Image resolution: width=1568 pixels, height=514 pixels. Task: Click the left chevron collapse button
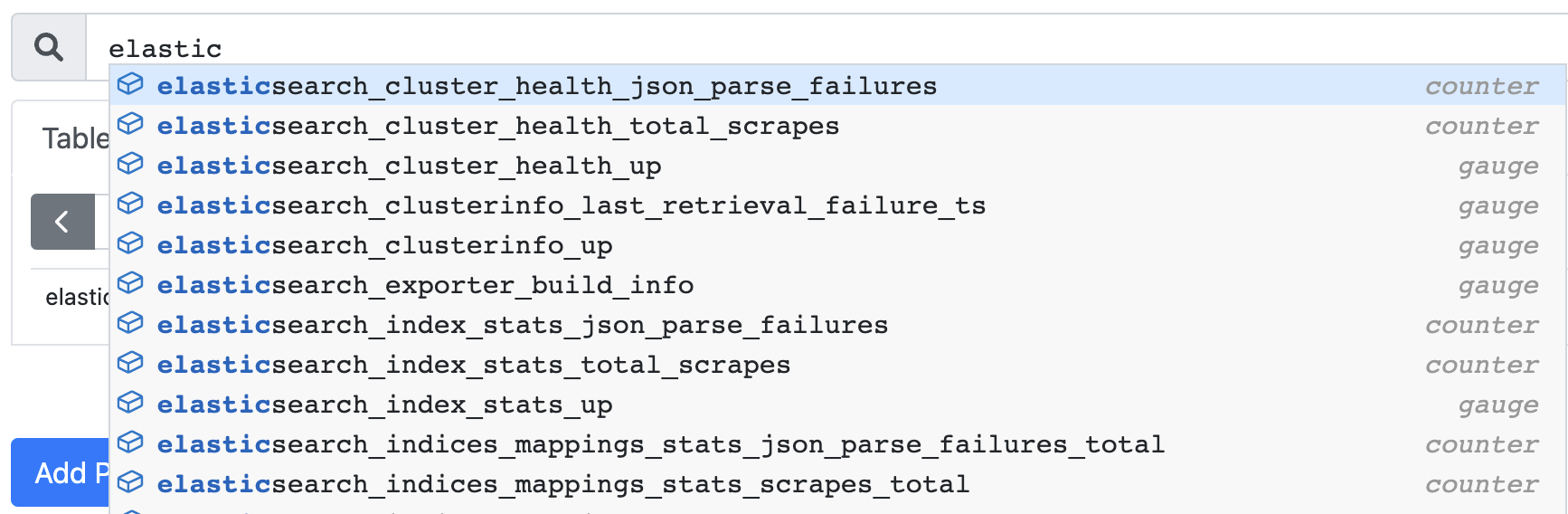[62, 222]
